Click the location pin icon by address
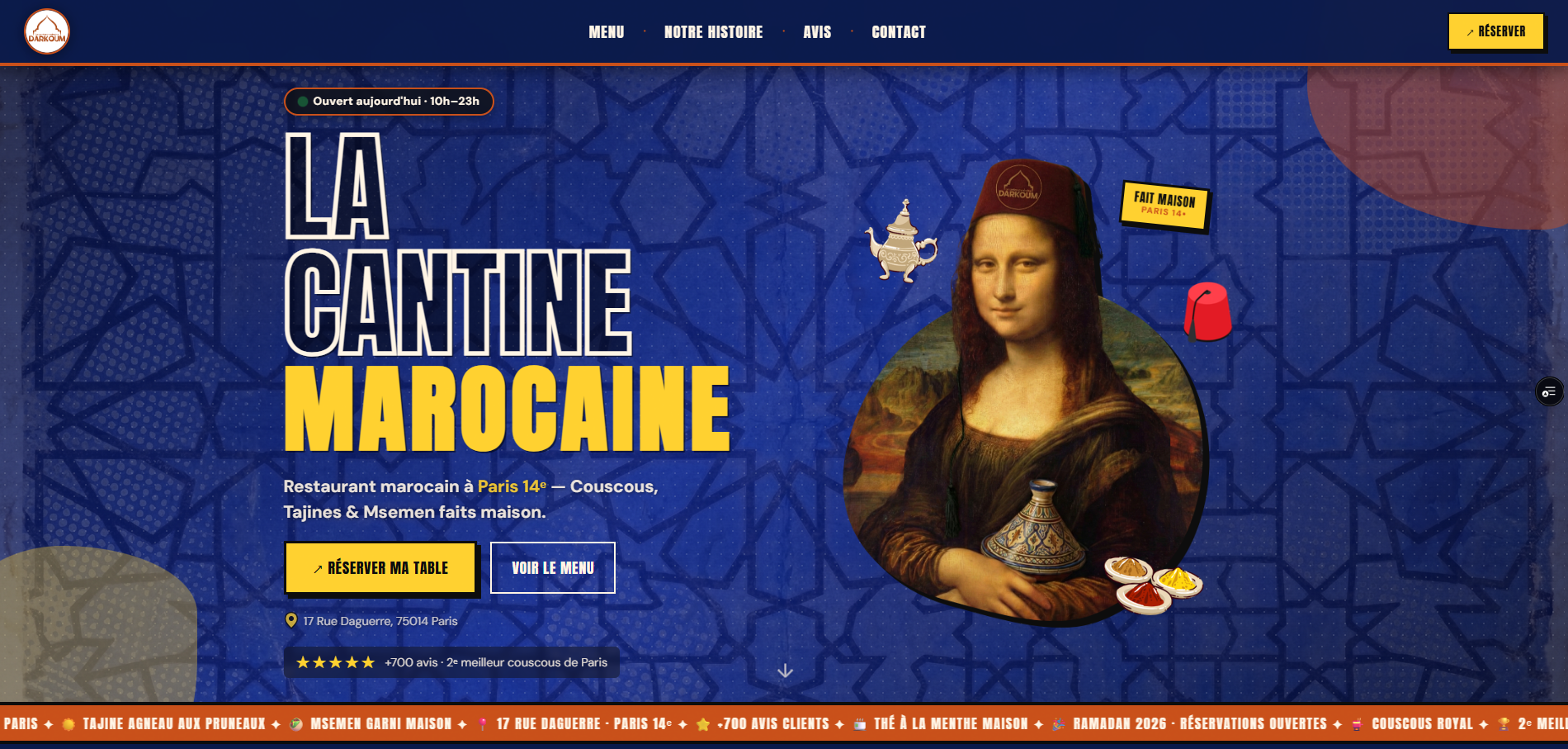 tap(291, 620)
